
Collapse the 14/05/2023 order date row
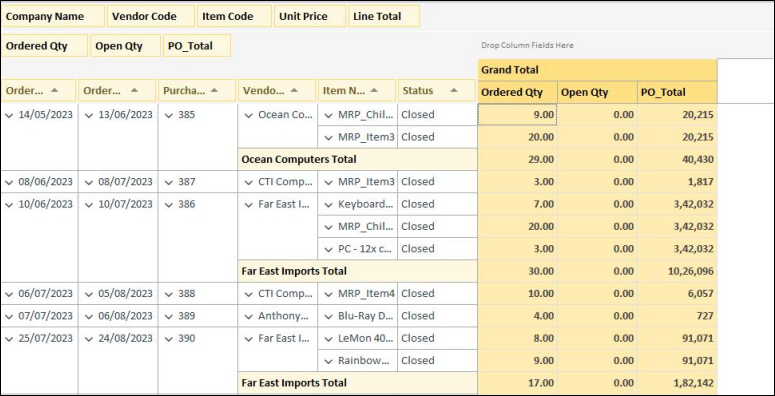[9, 115]
